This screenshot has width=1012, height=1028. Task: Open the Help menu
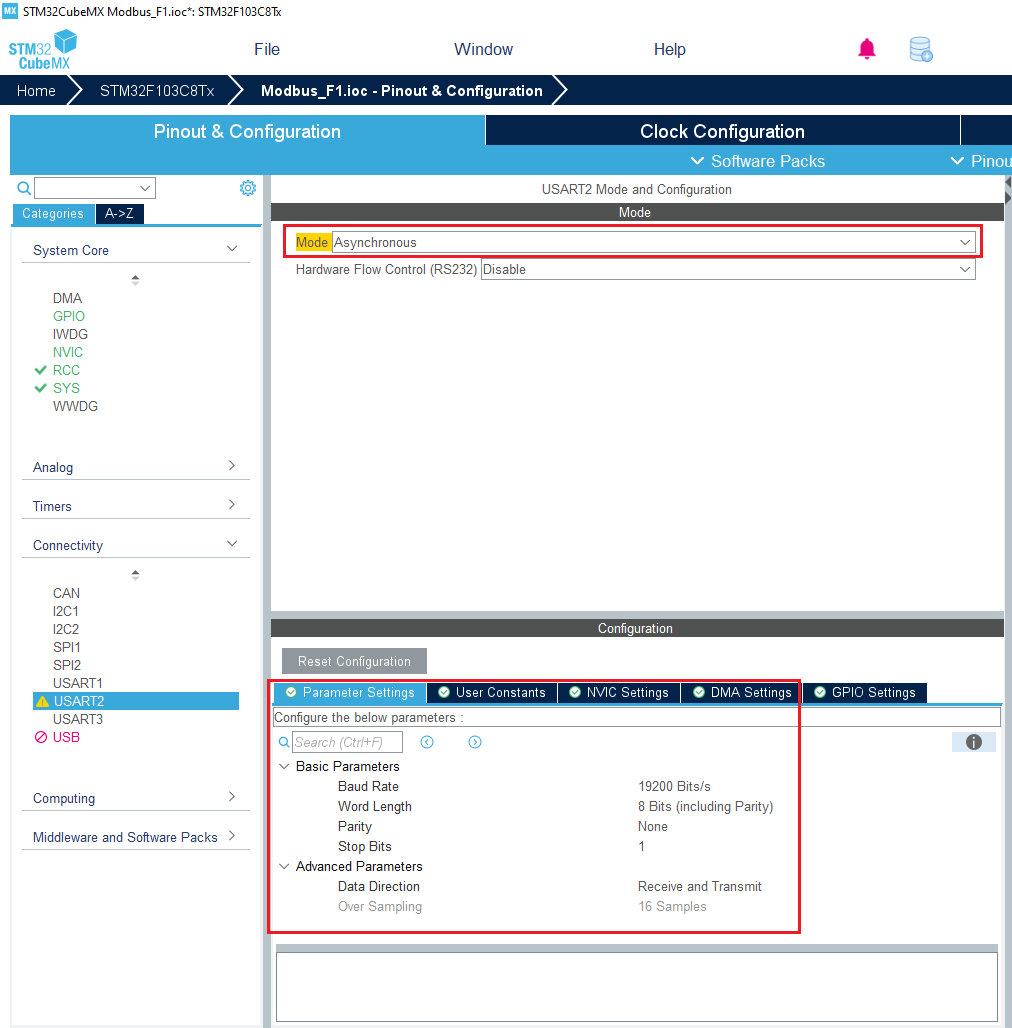669,49
